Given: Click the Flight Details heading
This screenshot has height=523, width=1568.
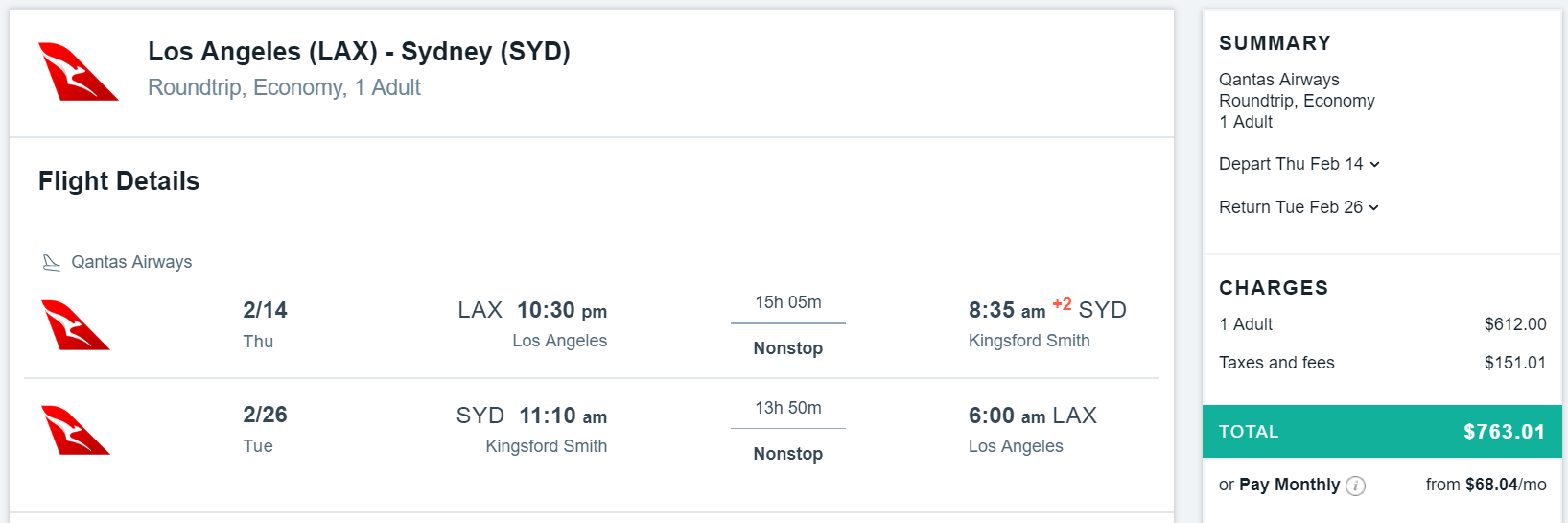Looking at the screenshot, I should 119,181.
